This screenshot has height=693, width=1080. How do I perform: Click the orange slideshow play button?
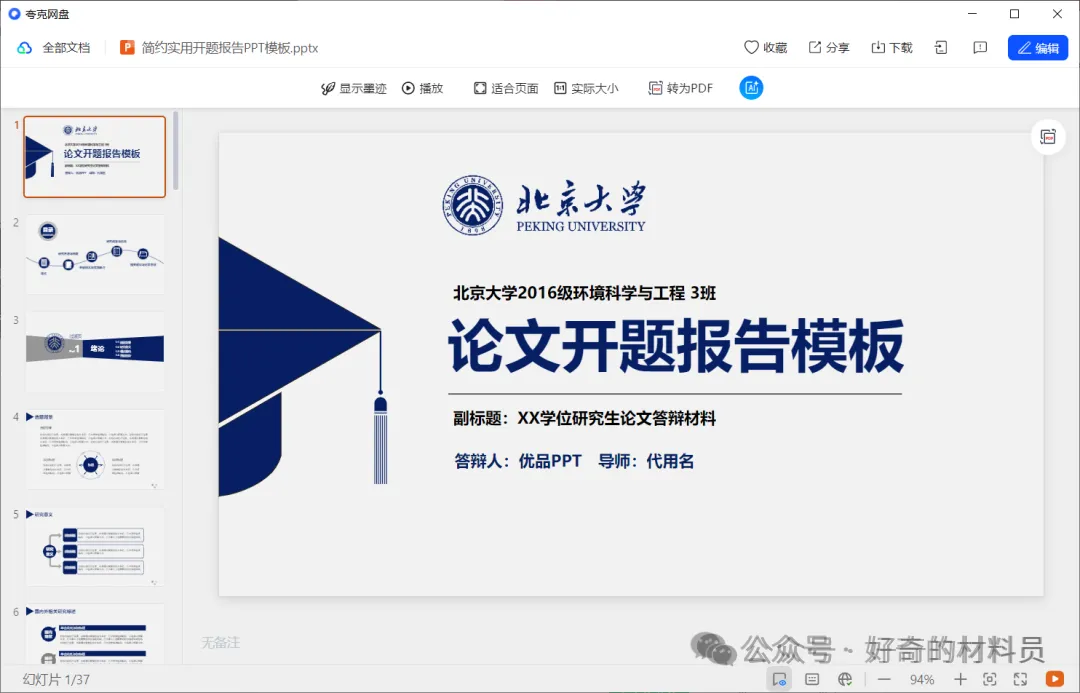coord(1055,679)
